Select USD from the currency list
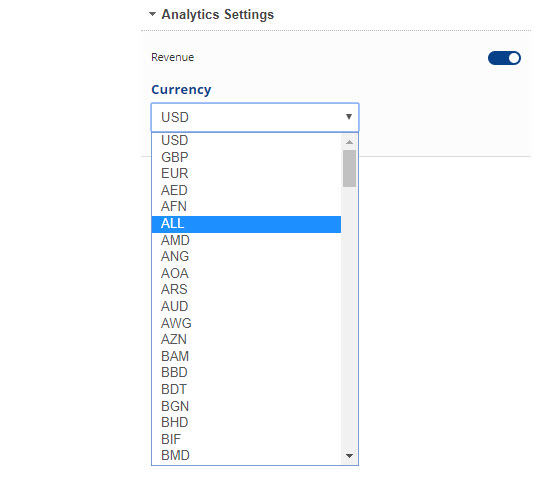 coord(246,141)
